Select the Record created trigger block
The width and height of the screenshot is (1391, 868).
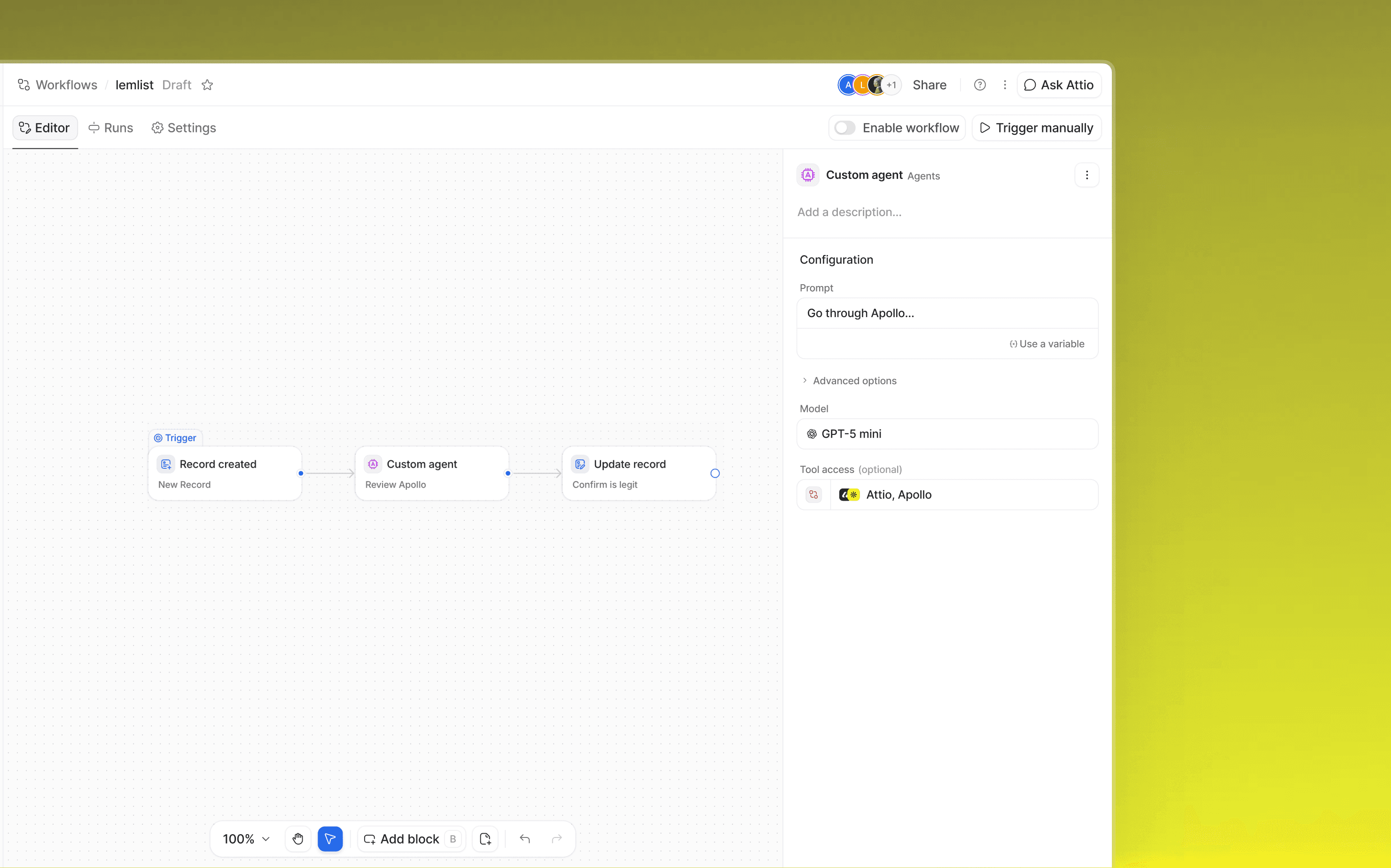pyautogui.click(x=225, y=473)
